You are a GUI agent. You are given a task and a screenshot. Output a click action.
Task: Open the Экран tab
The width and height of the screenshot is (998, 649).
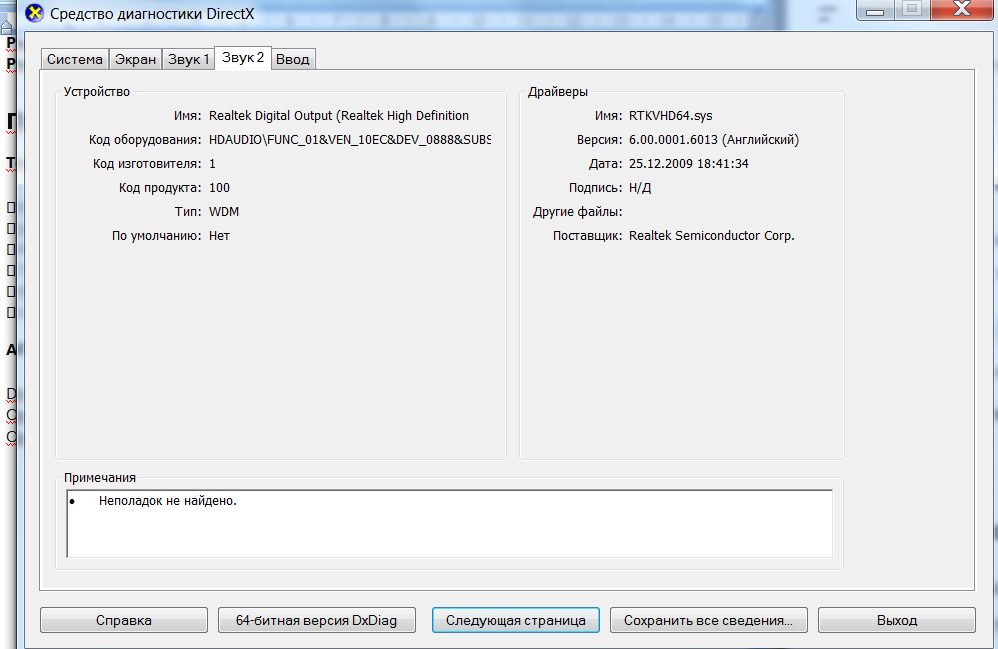coord(135,59)
